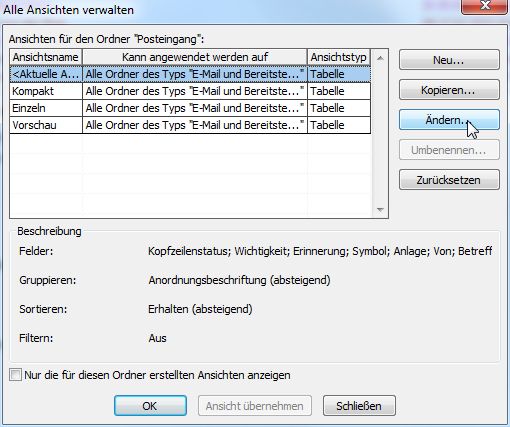Select the Einzeln view row

(190, 108)
